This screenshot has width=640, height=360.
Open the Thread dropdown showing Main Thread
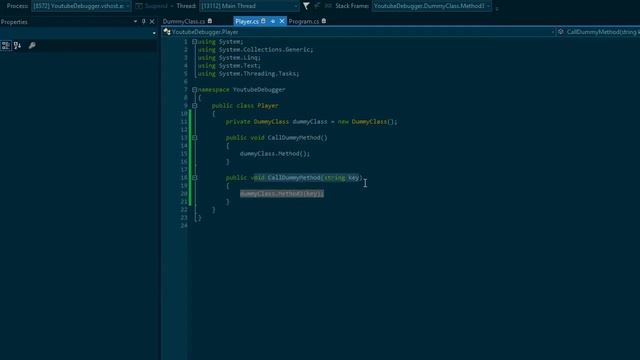[x=249, y=6]
